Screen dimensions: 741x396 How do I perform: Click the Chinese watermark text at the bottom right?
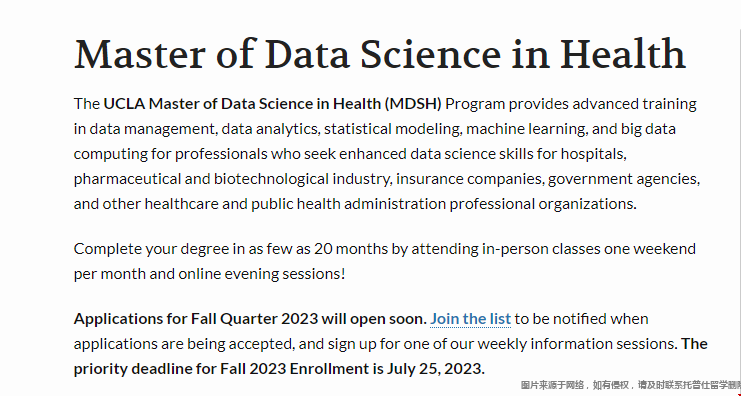pos(631,386)
